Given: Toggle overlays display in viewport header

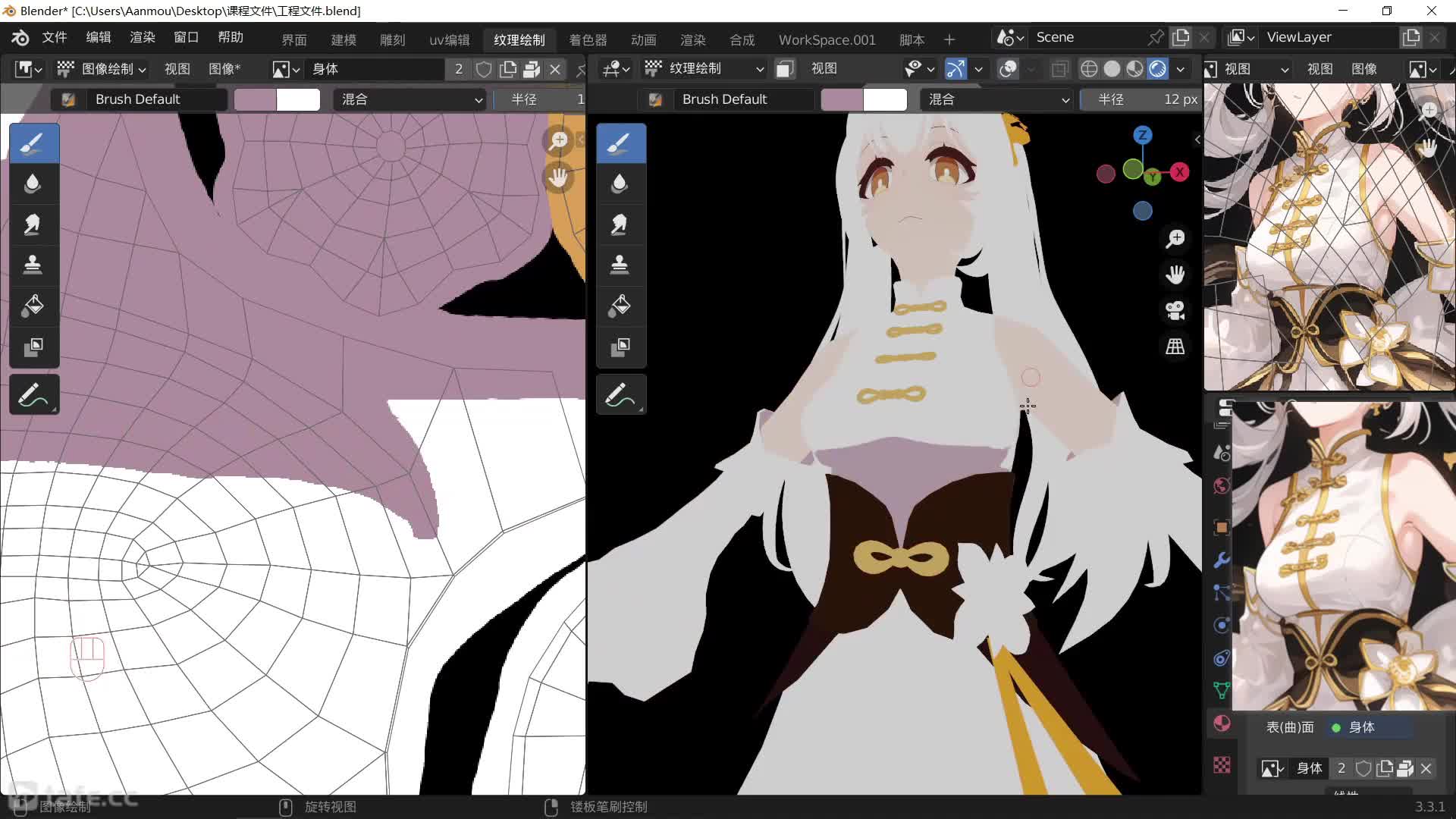Looking at the screenshot, I should (1008, 69).
